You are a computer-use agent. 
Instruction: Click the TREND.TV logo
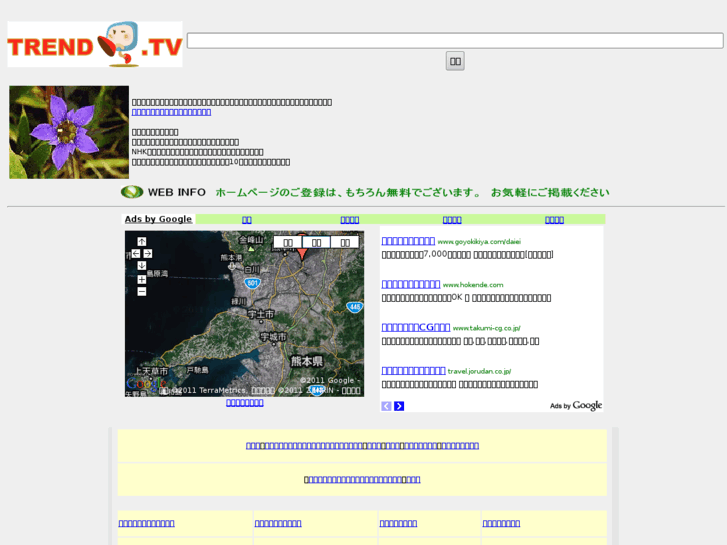tap(95, 44)
